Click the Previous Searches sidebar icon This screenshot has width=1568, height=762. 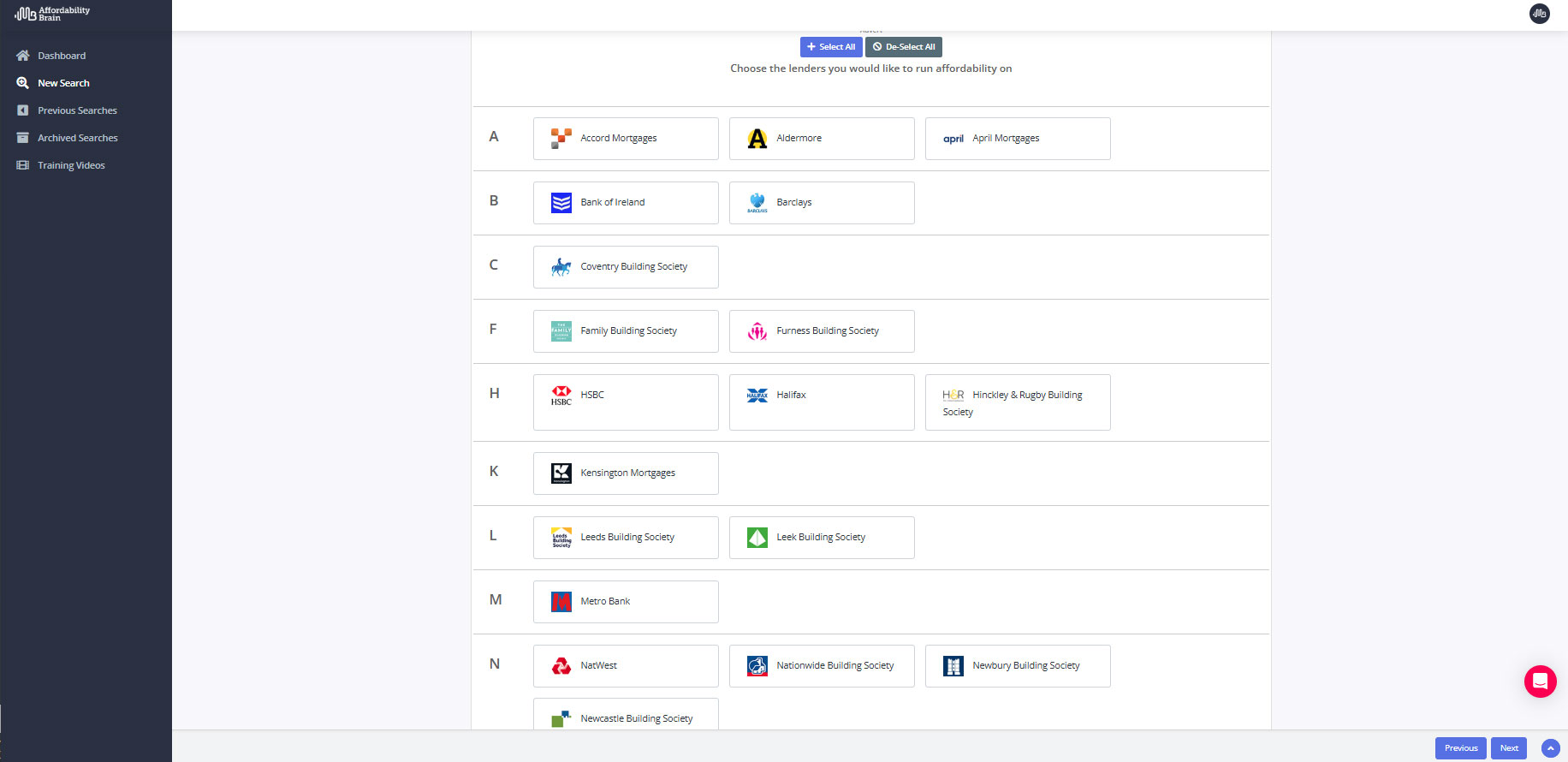click(x=23, y=110)
